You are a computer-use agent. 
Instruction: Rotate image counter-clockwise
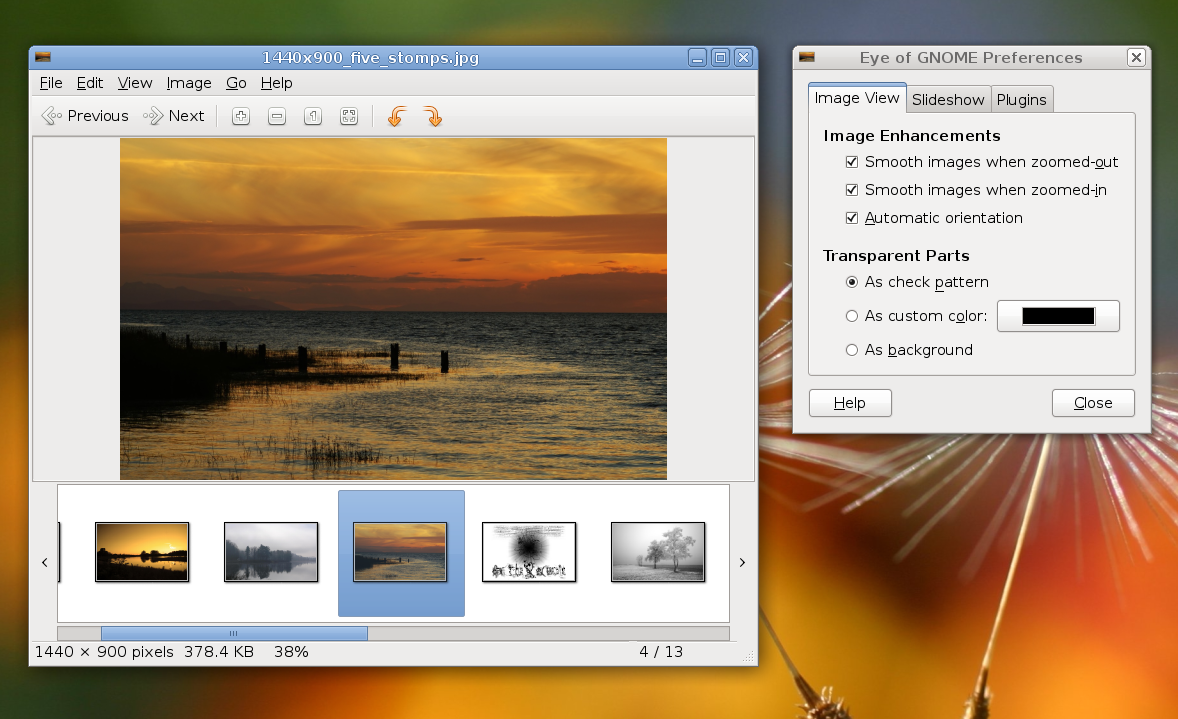(x=397, y=116)
